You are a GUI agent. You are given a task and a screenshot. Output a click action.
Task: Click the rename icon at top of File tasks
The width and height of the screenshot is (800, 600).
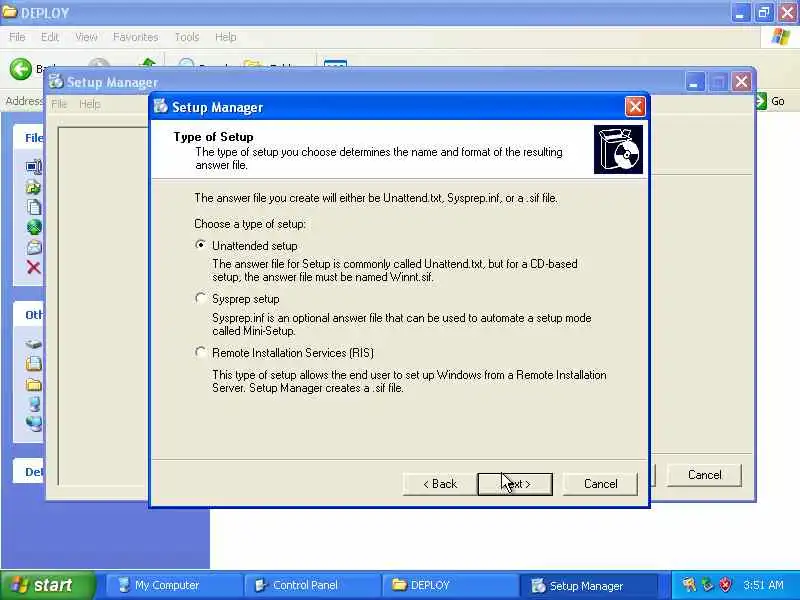34,167
